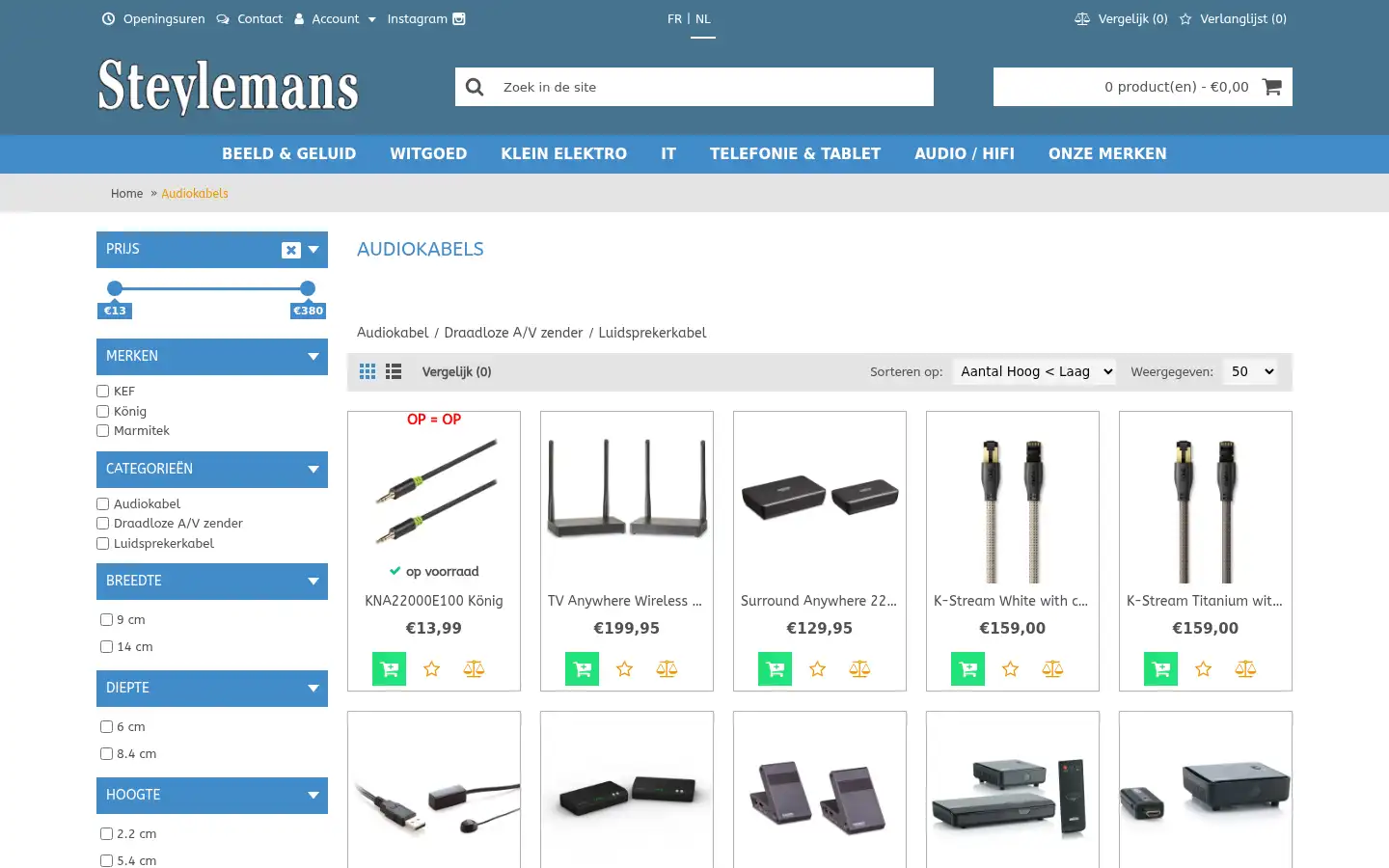
Task: Compare K-Stream White product
Action: (1052, 668)
